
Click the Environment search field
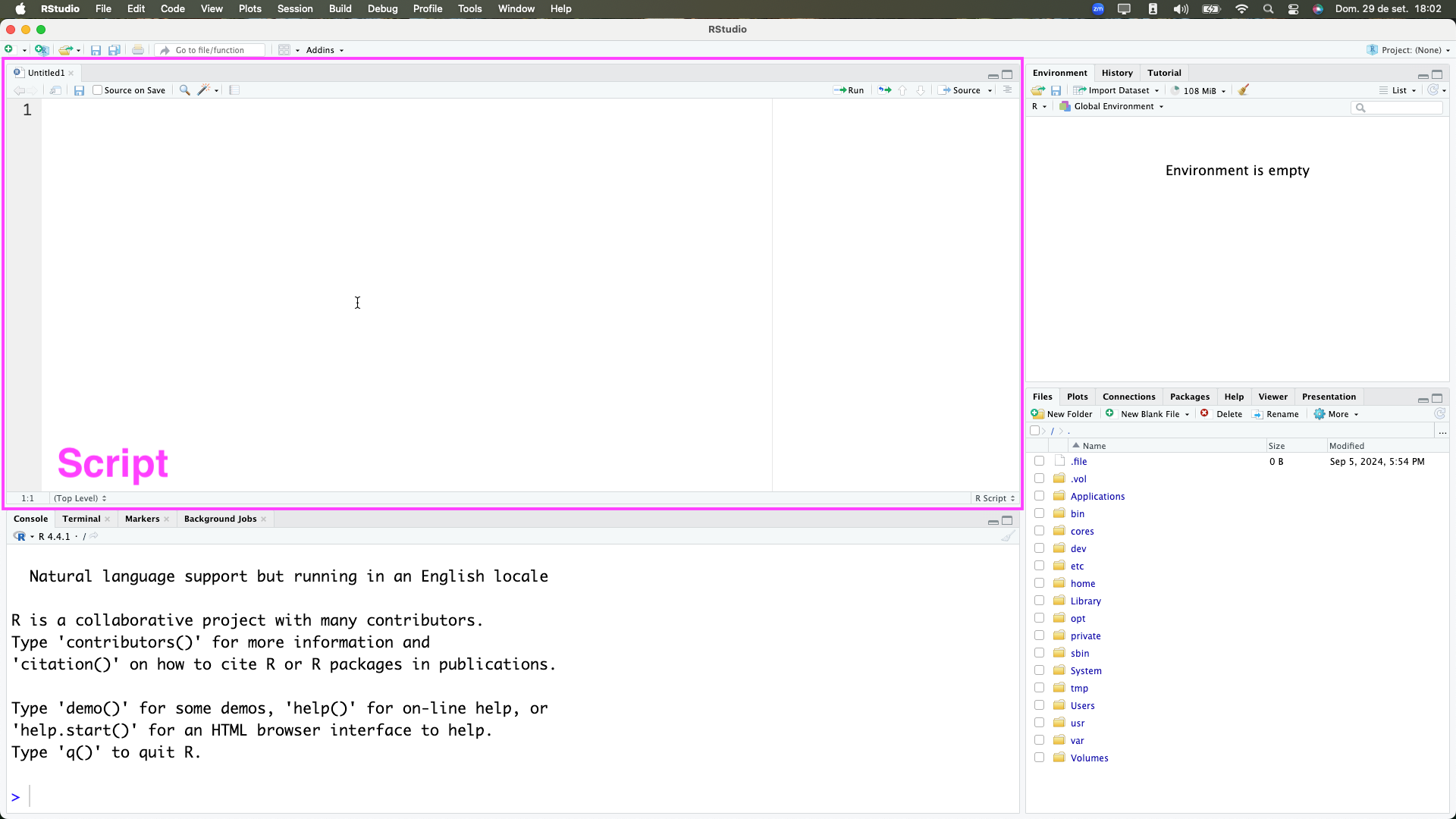click(x=1397, y=108)
